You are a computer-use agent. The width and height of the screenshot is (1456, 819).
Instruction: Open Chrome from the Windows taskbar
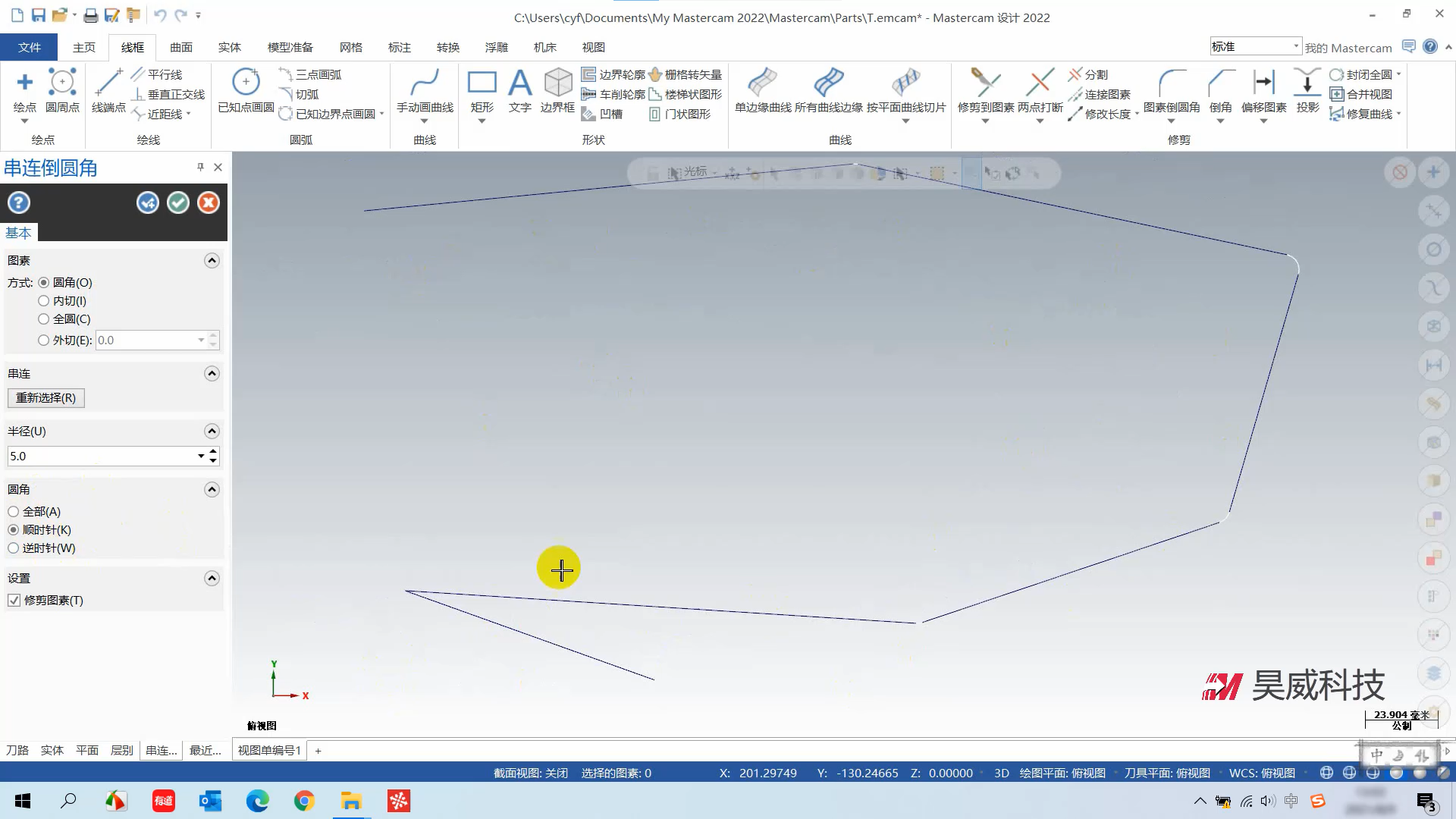pos(304,801)
